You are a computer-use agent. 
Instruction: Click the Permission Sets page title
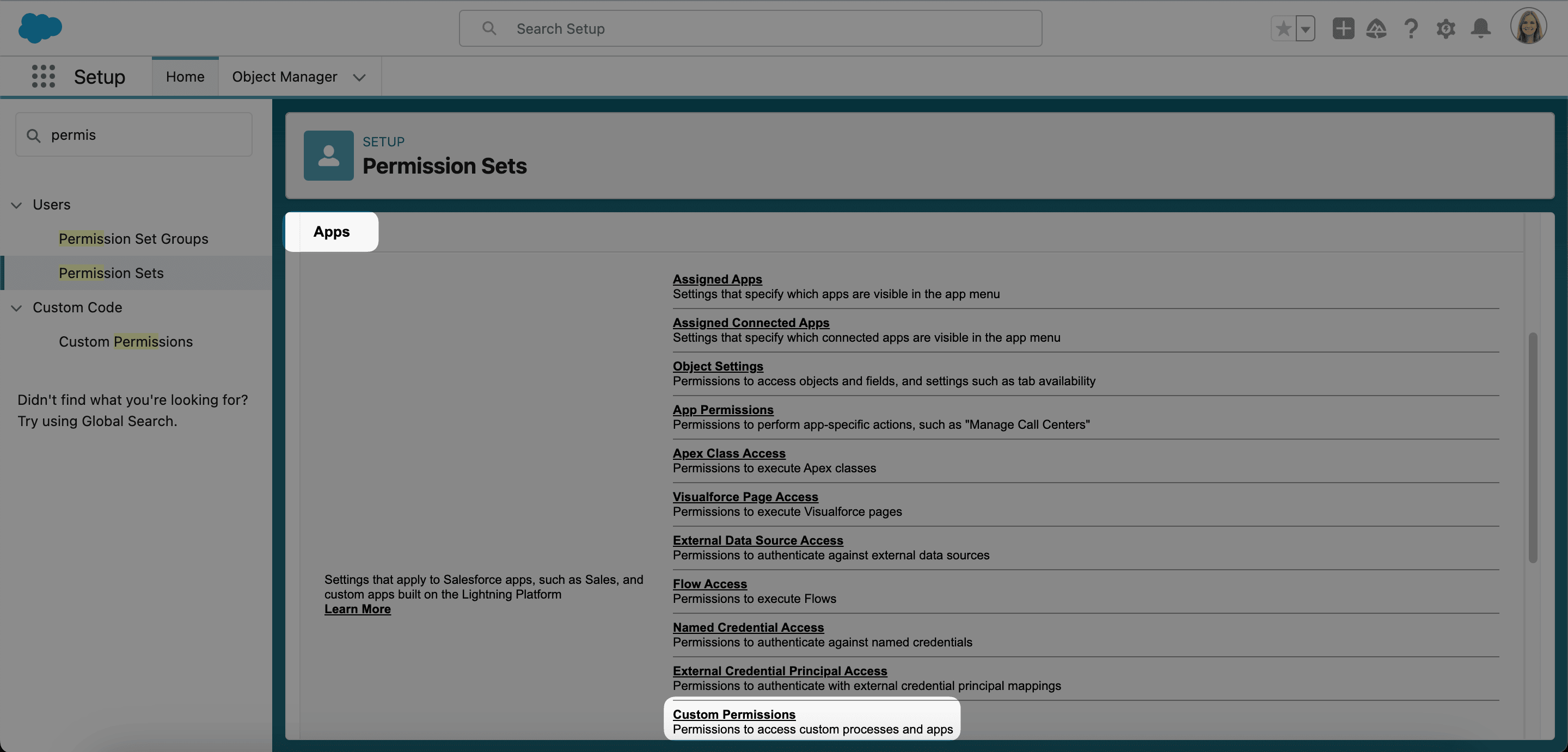click(x=444, y=166)
